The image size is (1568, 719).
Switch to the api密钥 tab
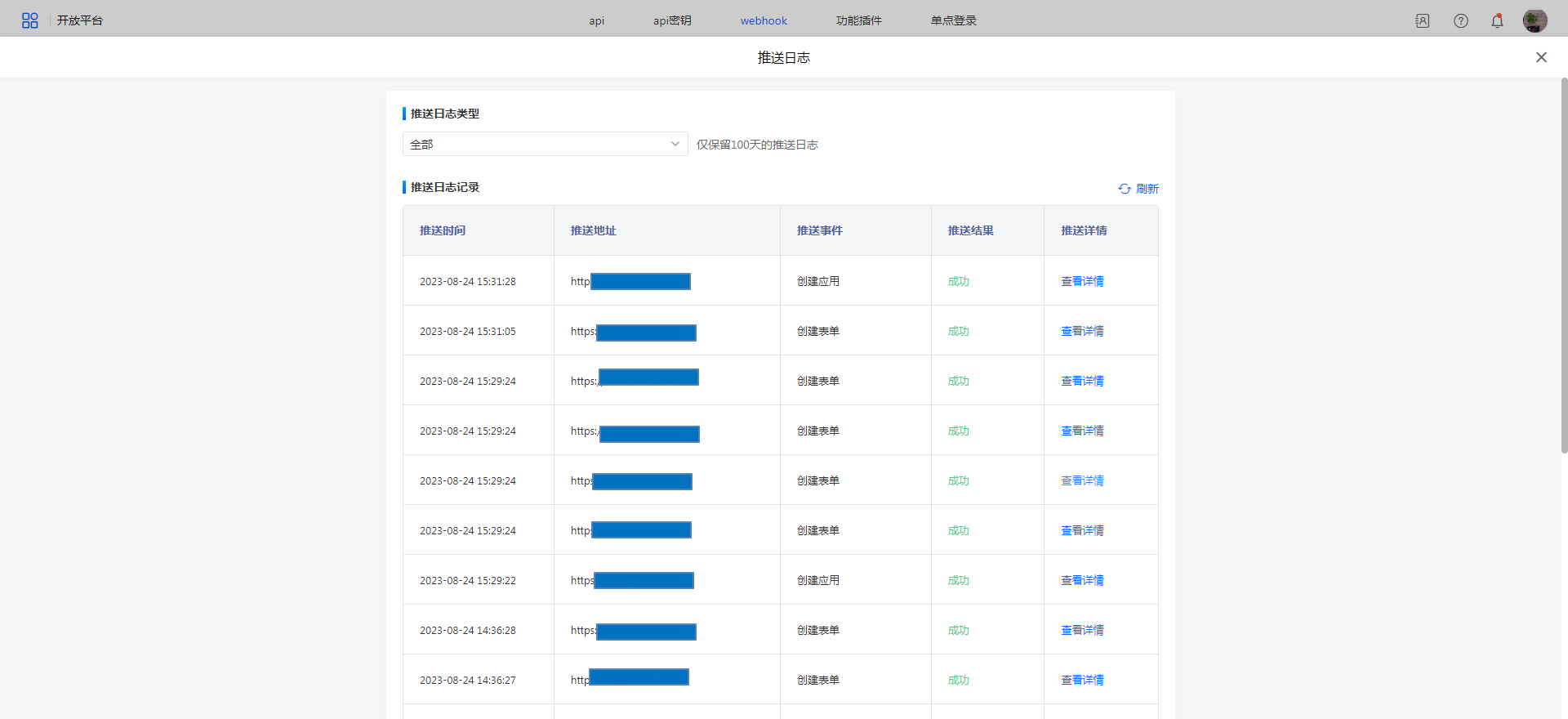tap(672, 20)
